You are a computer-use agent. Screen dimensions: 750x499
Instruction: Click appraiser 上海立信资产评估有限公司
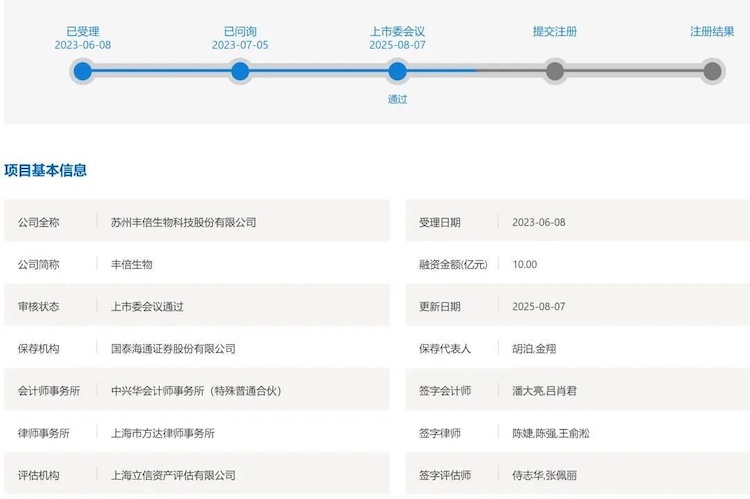(x=173, y=475)
